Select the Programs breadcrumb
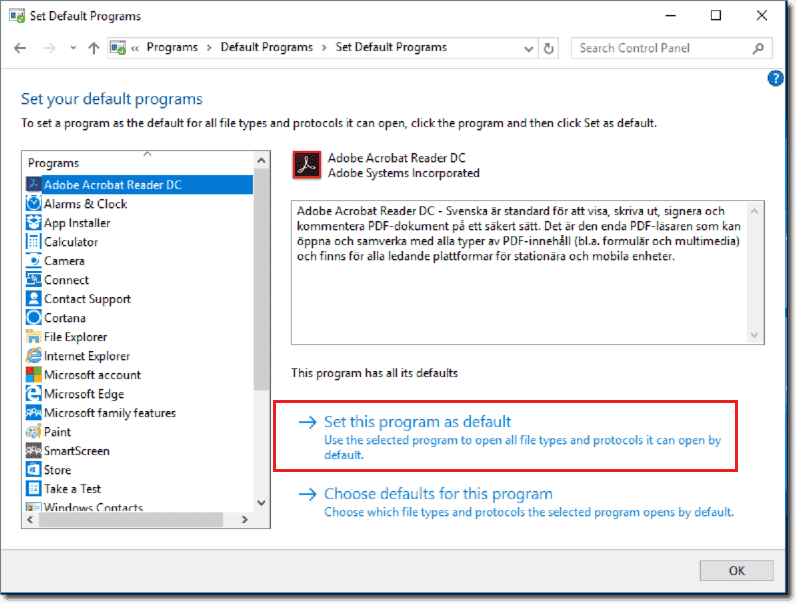This screenshot has height=603, width=796. (x=172, y=47)
